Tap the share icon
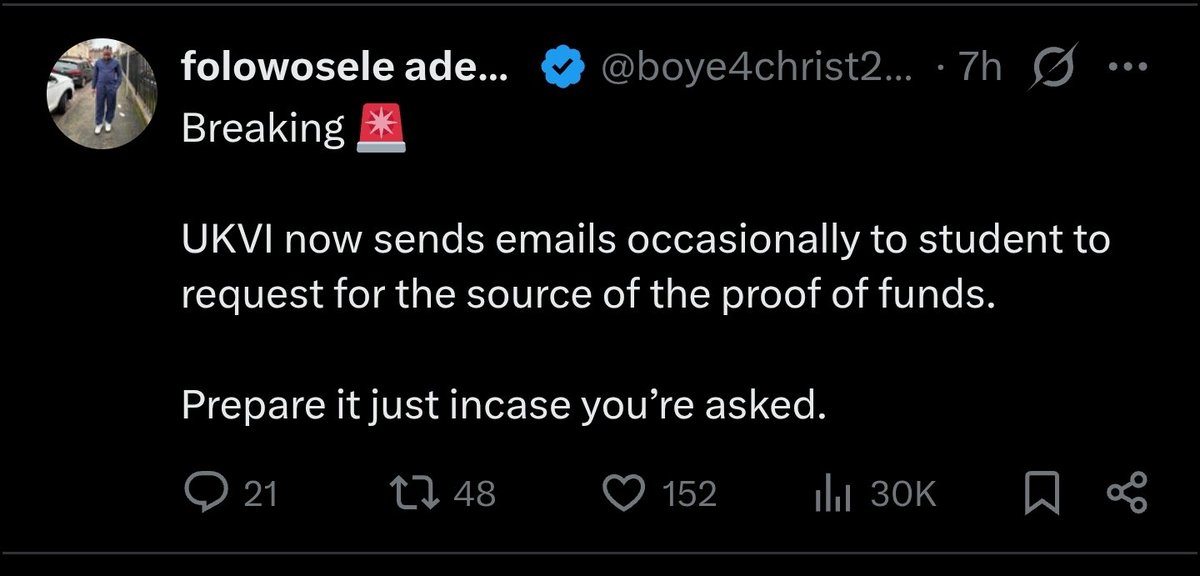This screenshot has width=1200, height=576. 1129,494
